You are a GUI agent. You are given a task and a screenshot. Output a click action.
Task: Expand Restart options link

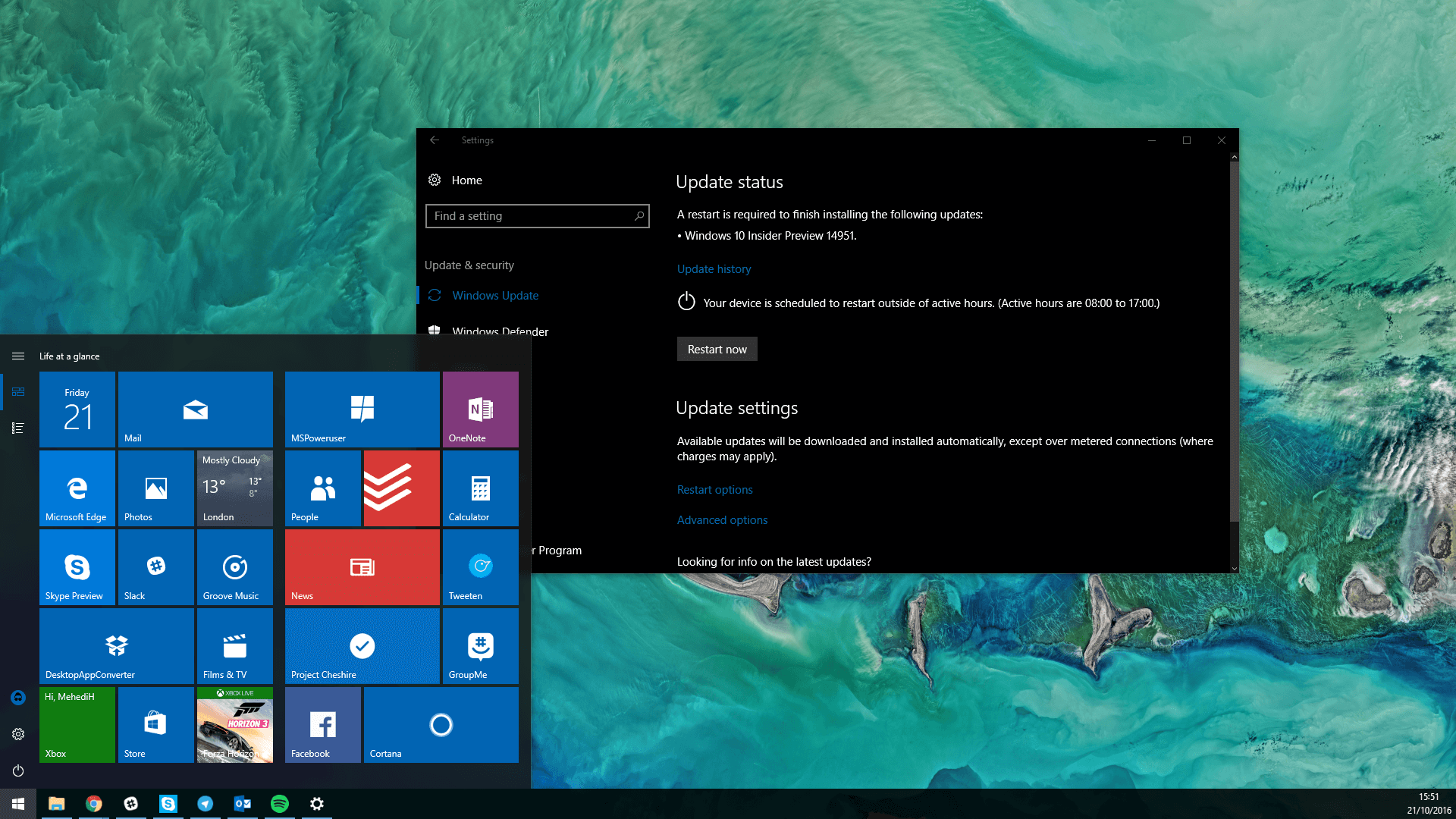[714, 489]
